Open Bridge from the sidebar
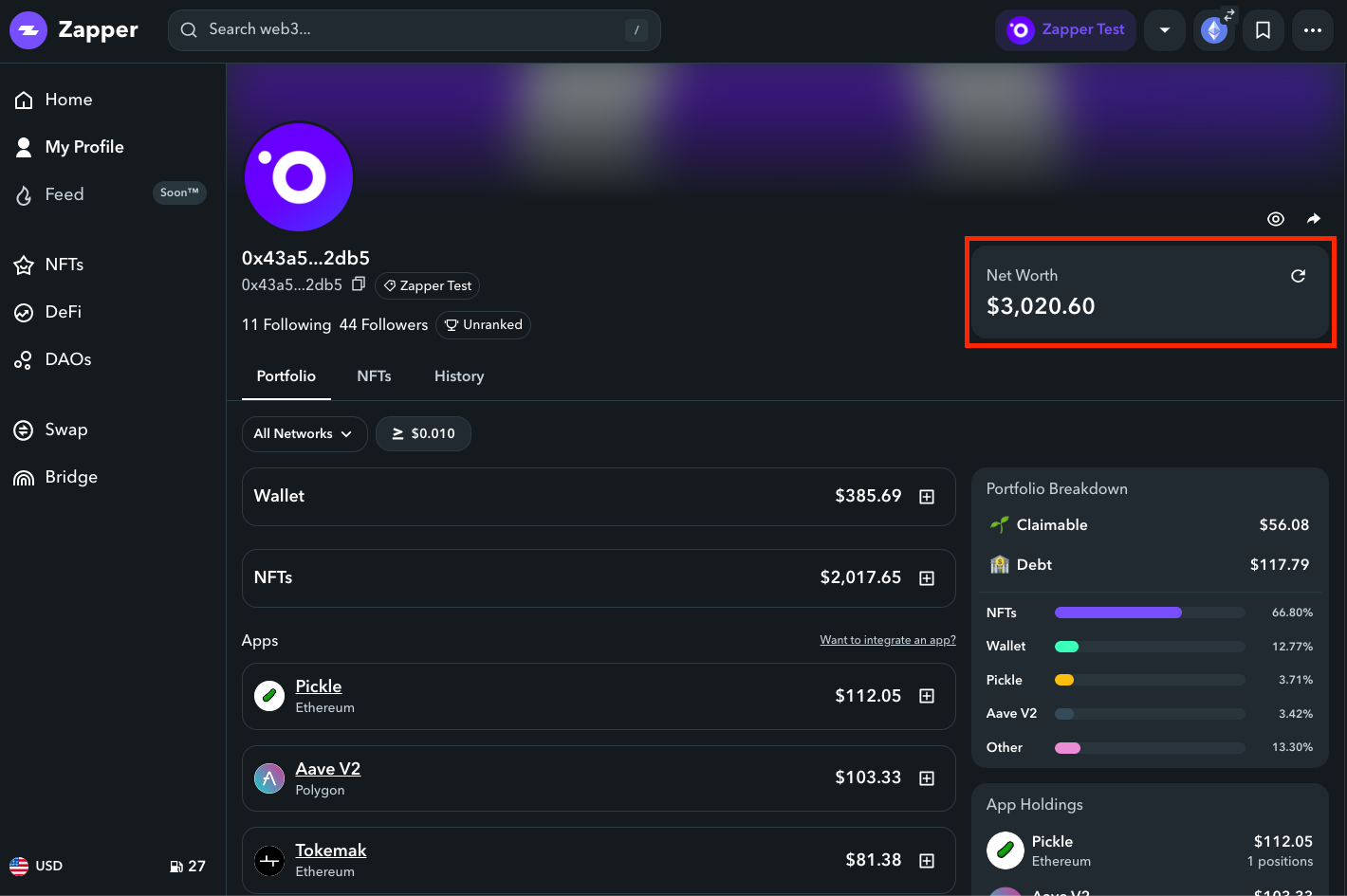This screenshot has height=896, width=1347. (56, 477)
